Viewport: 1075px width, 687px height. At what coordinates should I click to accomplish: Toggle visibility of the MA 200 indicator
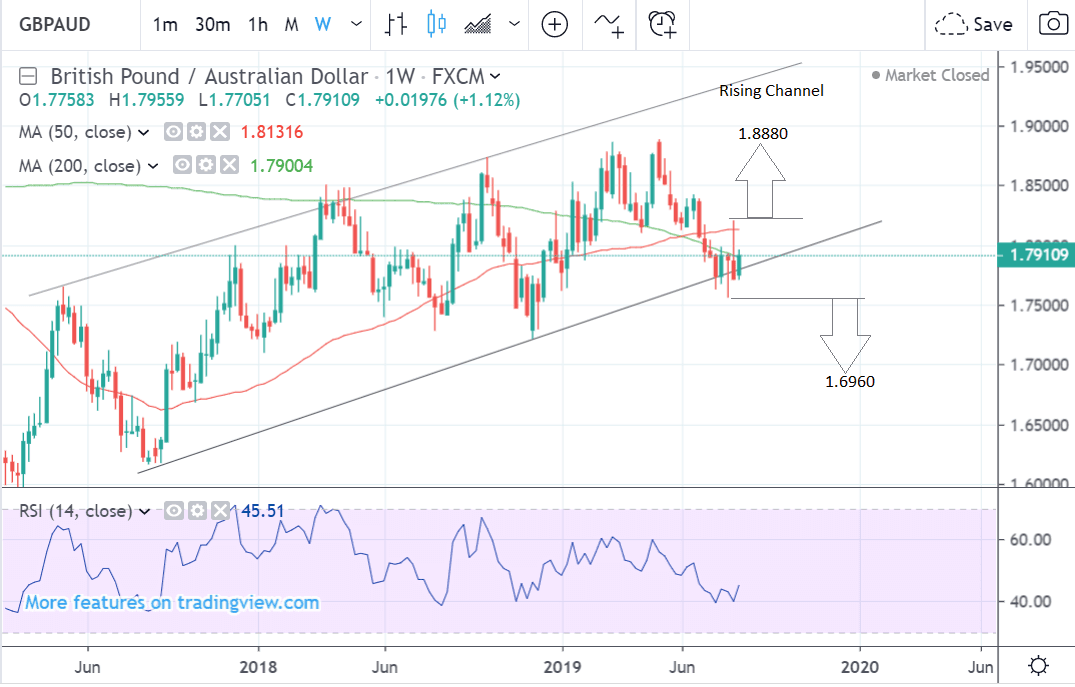click(x=181, y=166)
